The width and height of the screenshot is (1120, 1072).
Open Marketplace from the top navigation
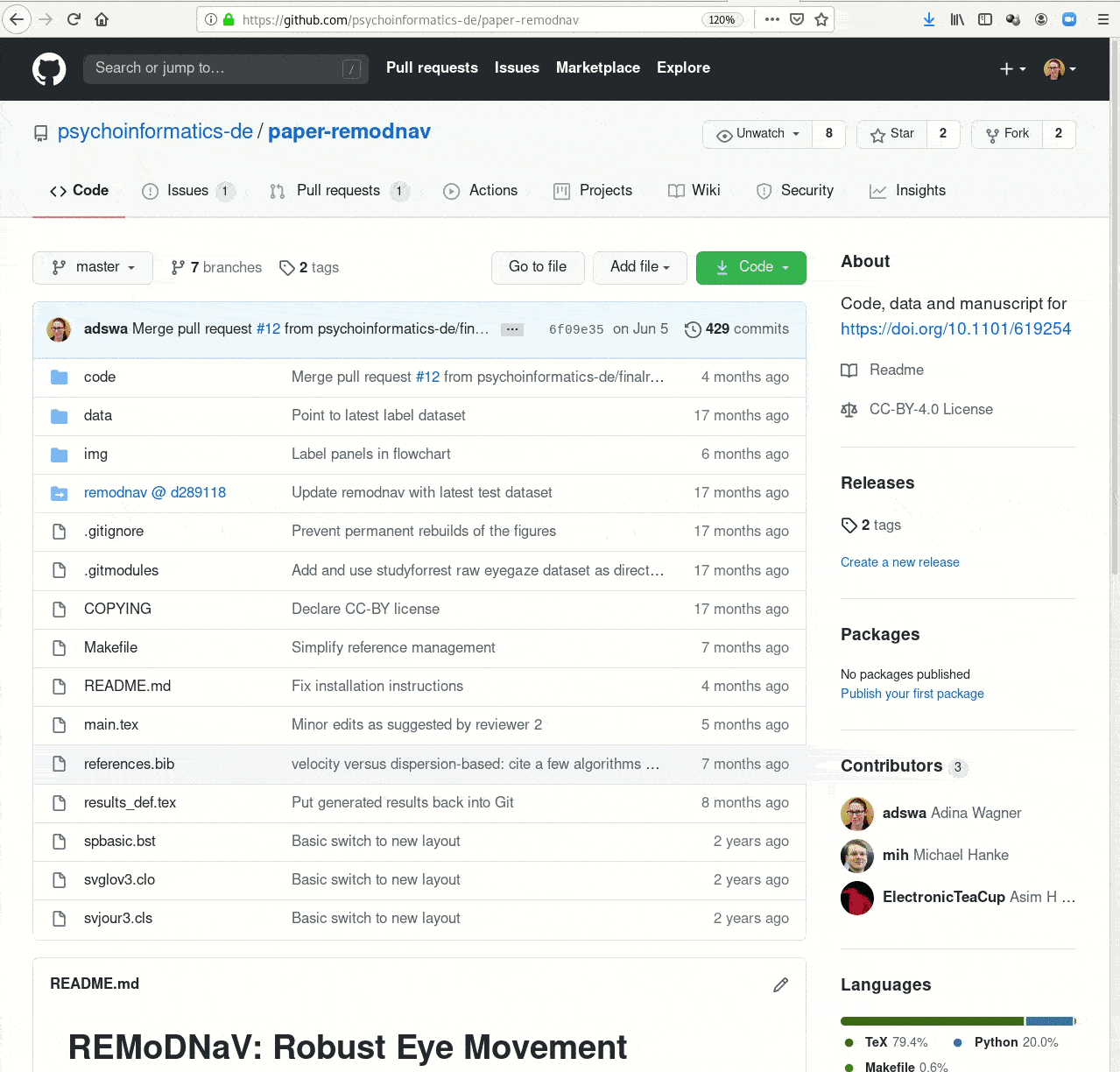[598, 67]
